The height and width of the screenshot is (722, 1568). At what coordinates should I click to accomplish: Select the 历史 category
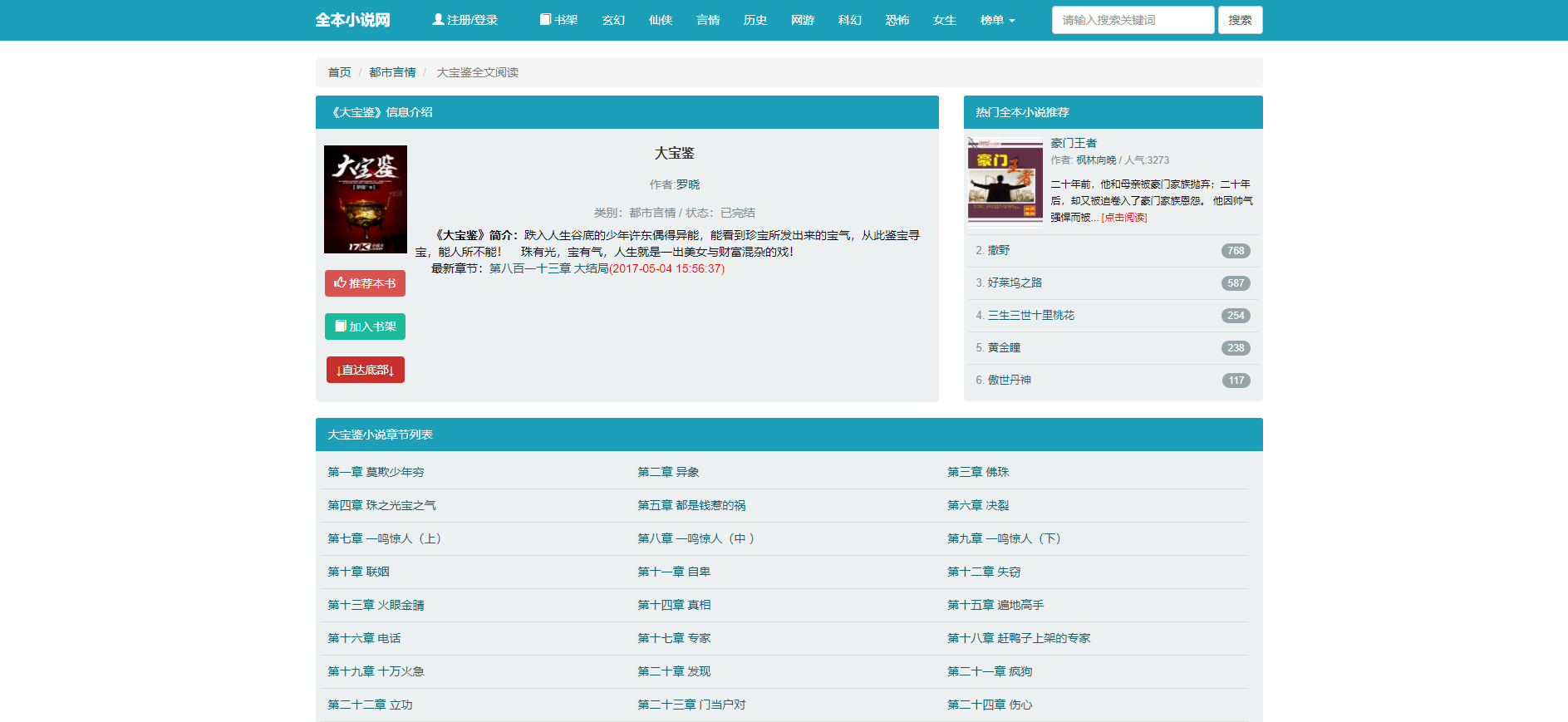coord(755,20)
